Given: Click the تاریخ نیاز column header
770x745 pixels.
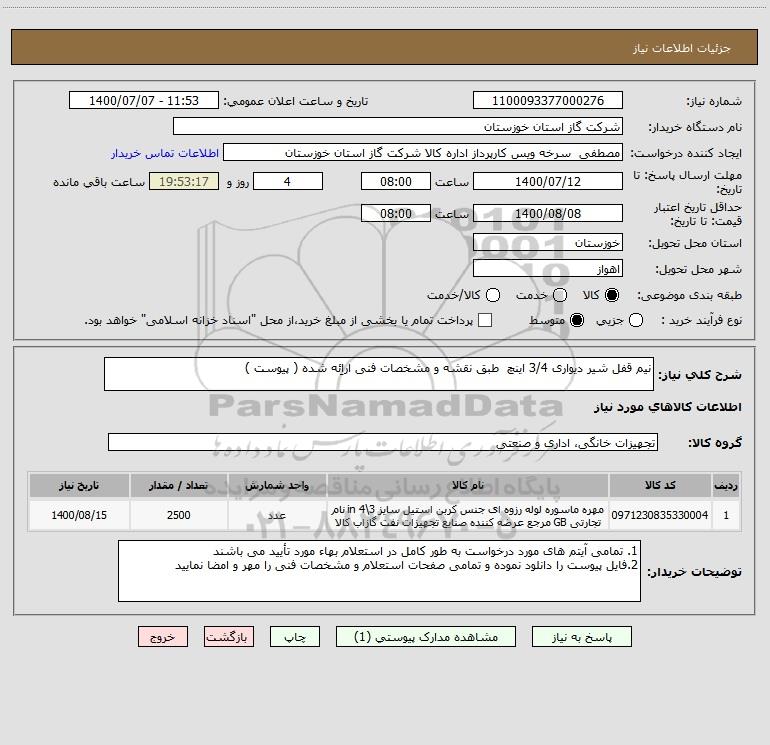Looking at the screenshot, I should [79, 485].
